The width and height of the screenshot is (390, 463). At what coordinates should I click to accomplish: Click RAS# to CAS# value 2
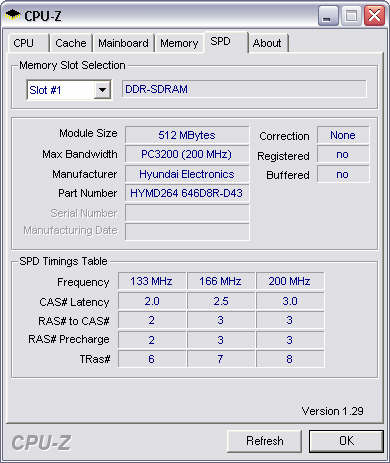pos(152,320)
